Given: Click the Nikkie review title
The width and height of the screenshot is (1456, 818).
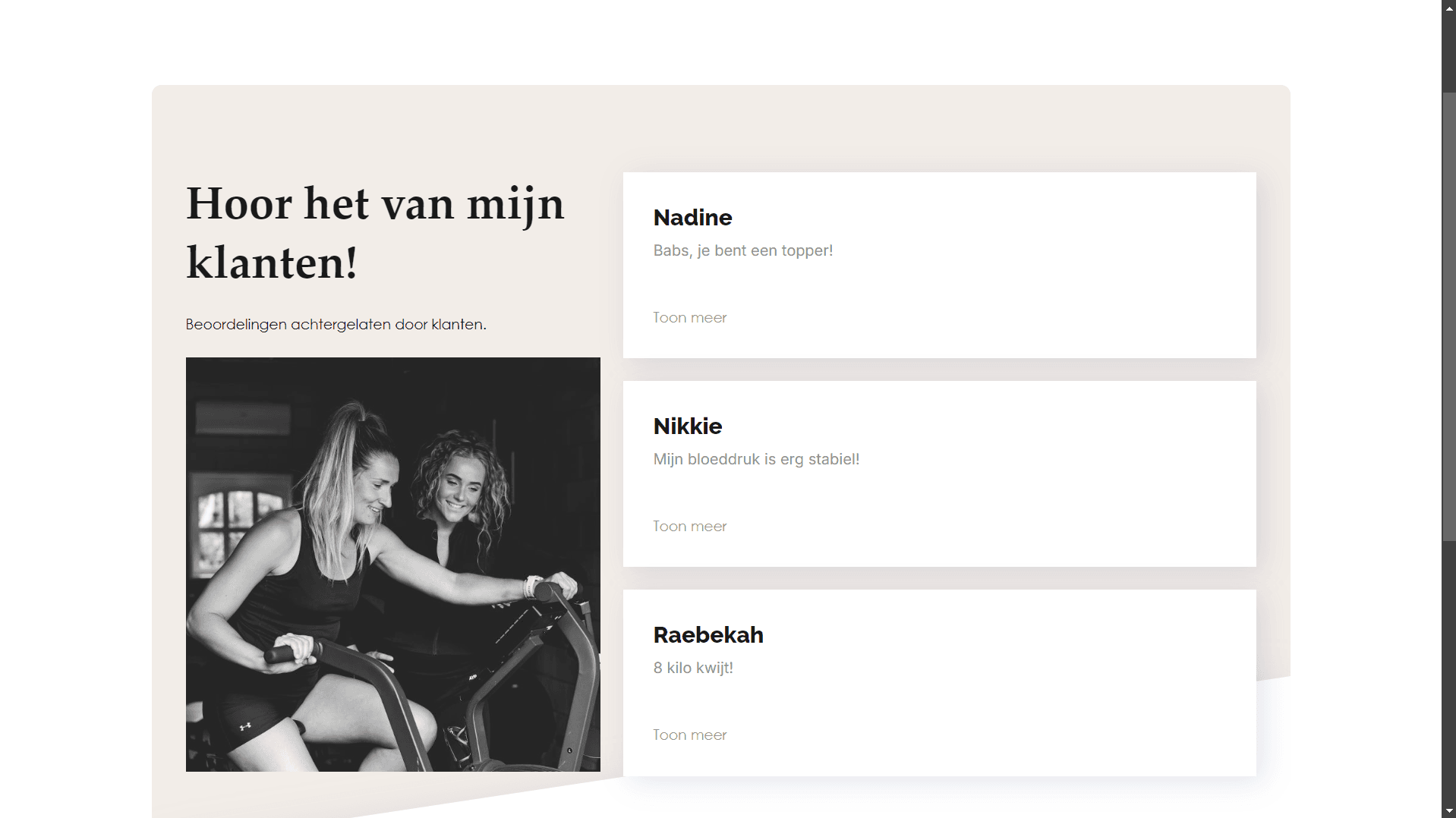Looking at the screenshot, I should (687, 426).
